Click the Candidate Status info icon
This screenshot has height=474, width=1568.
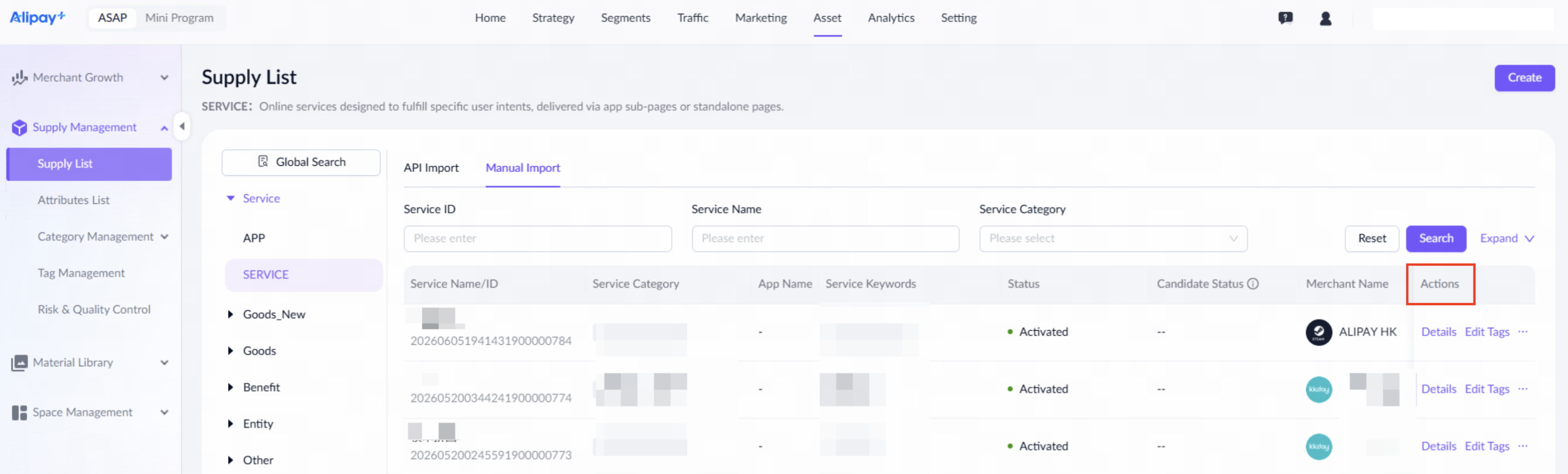[x=1252, y=284]
